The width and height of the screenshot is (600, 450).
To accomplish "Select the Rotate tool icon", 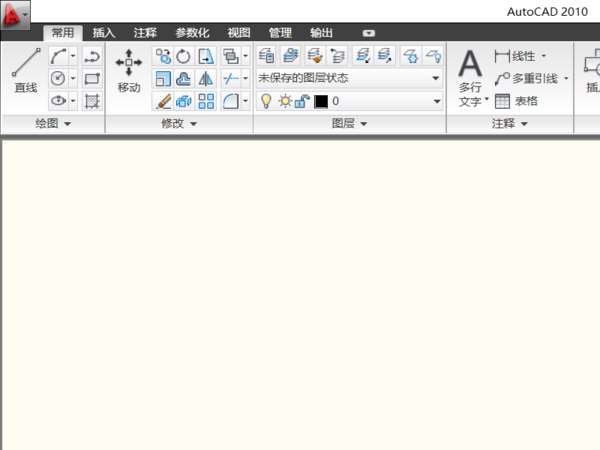I will [x=184, y=56].
